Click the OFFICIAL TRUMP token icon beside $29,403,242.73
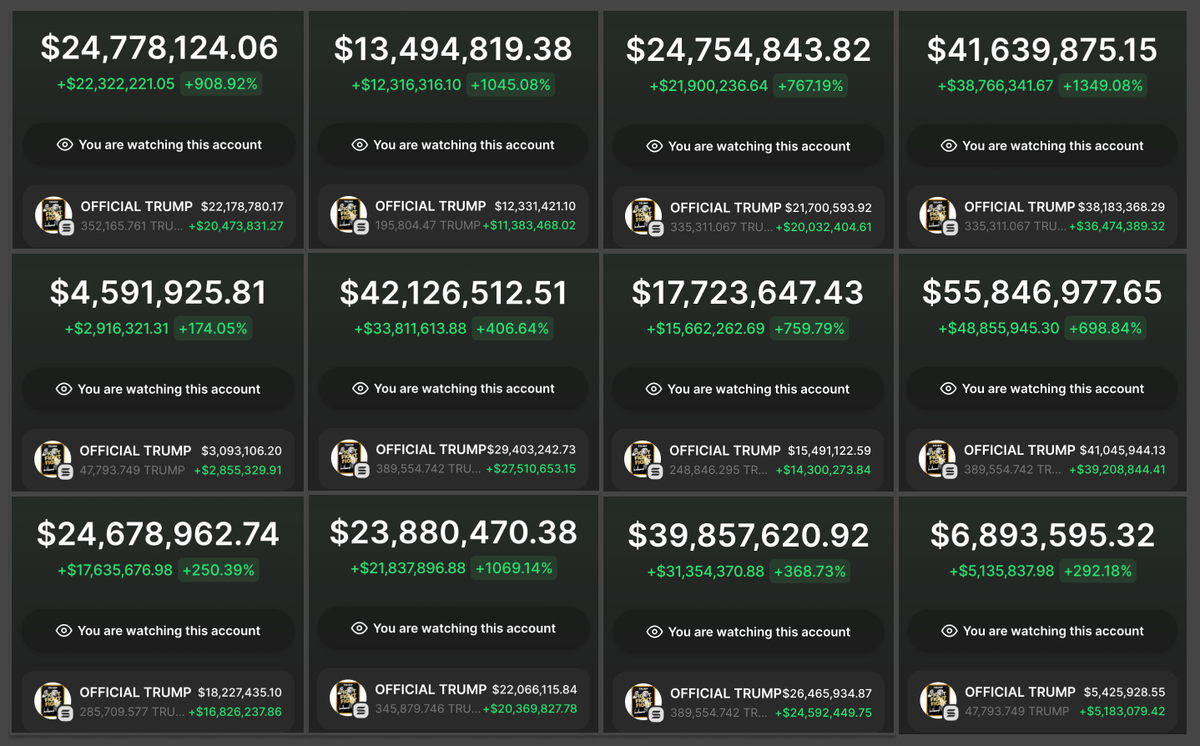Viewport: 1200px width, 746px height. pos(349,459)
